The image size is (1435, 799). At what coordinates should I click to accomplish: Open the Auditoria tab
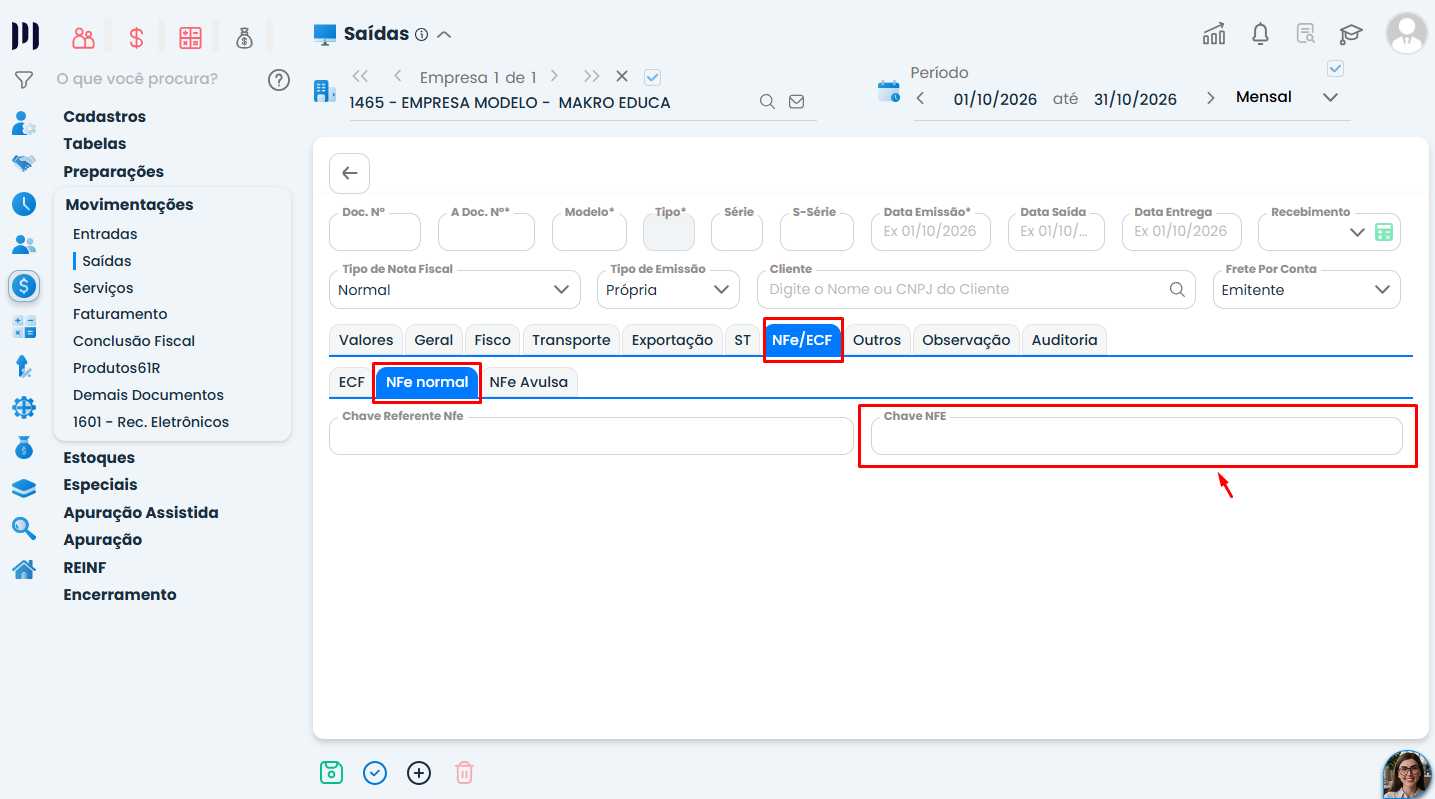pyautogui.click(x=1064, y=340)
